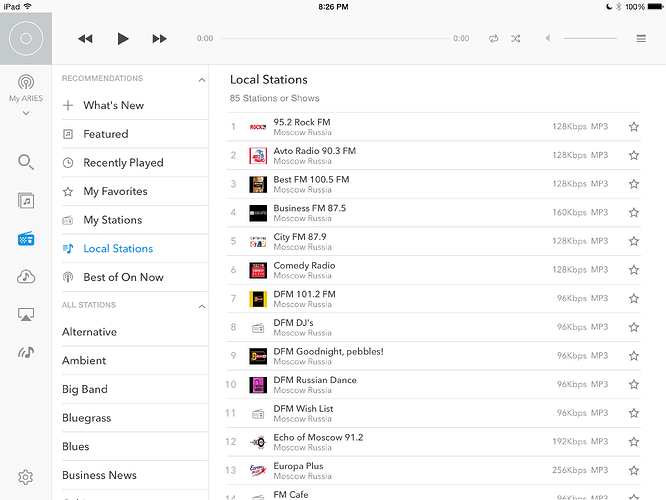Adjust the volume slider
The width and height of the screenshot is (666, 500).
click(x=590, y=38)
